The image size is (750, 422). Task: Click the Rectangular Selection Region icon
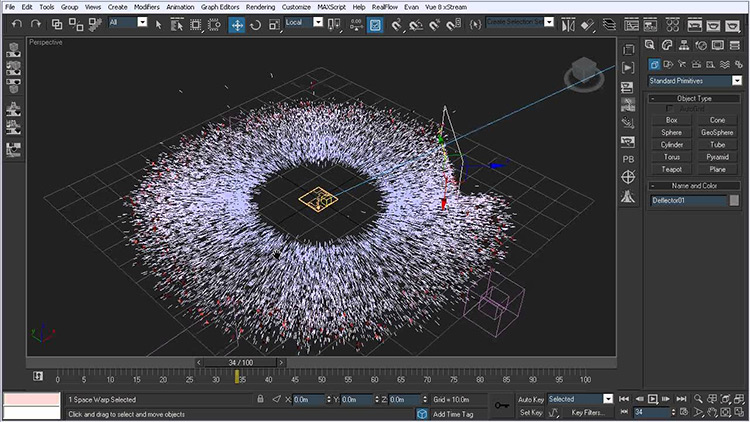(196, 24)
